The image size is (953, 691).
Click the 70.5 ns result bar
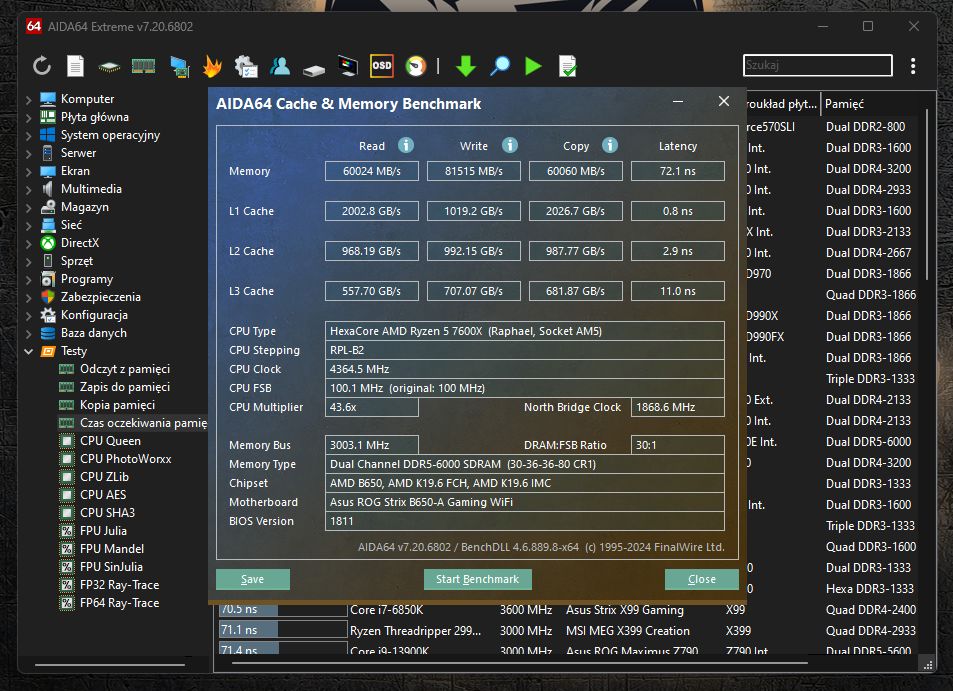pyautogui.click(x=283, y=609)
